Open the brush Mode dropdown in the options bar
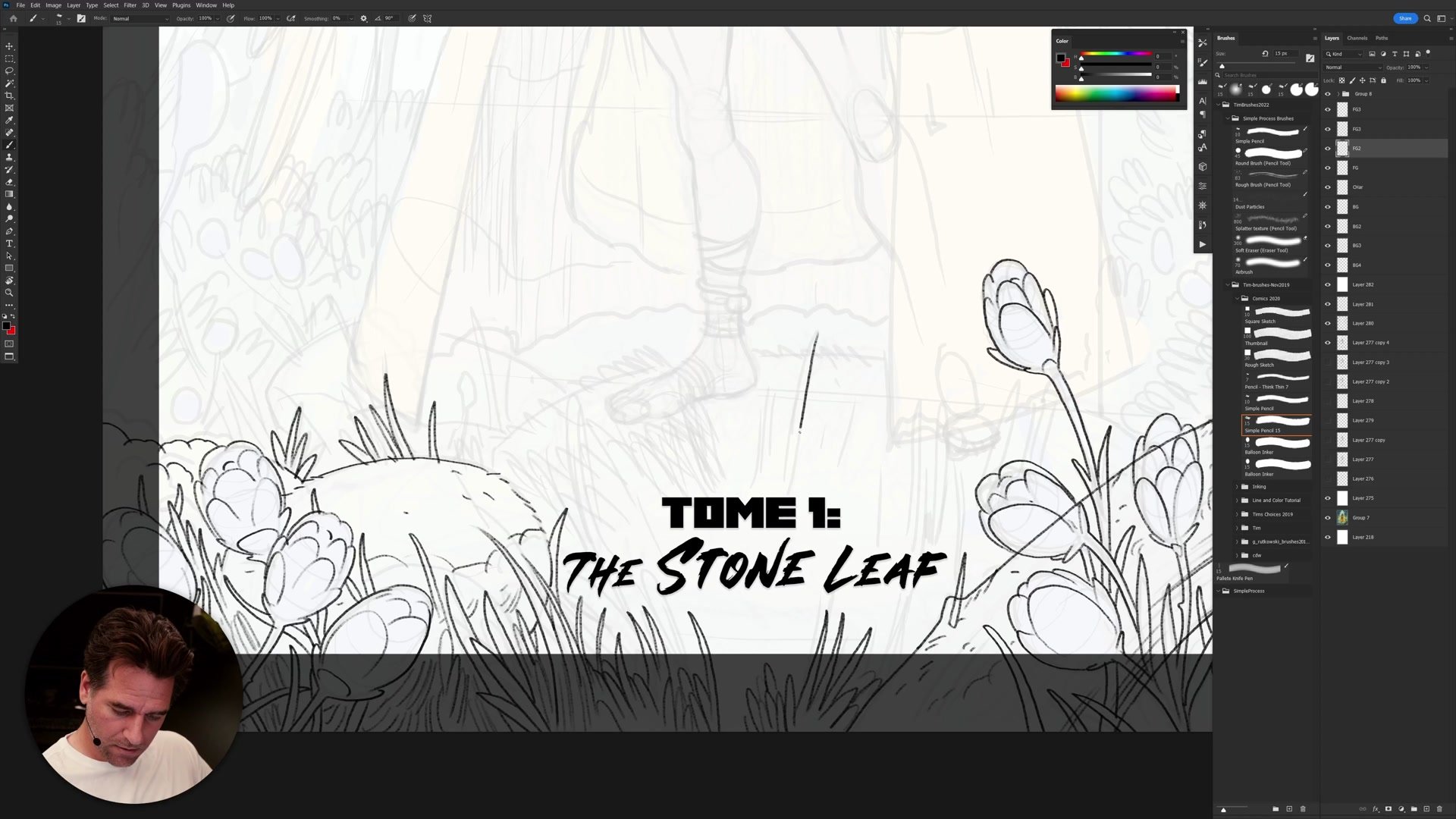 coord(140,18)
